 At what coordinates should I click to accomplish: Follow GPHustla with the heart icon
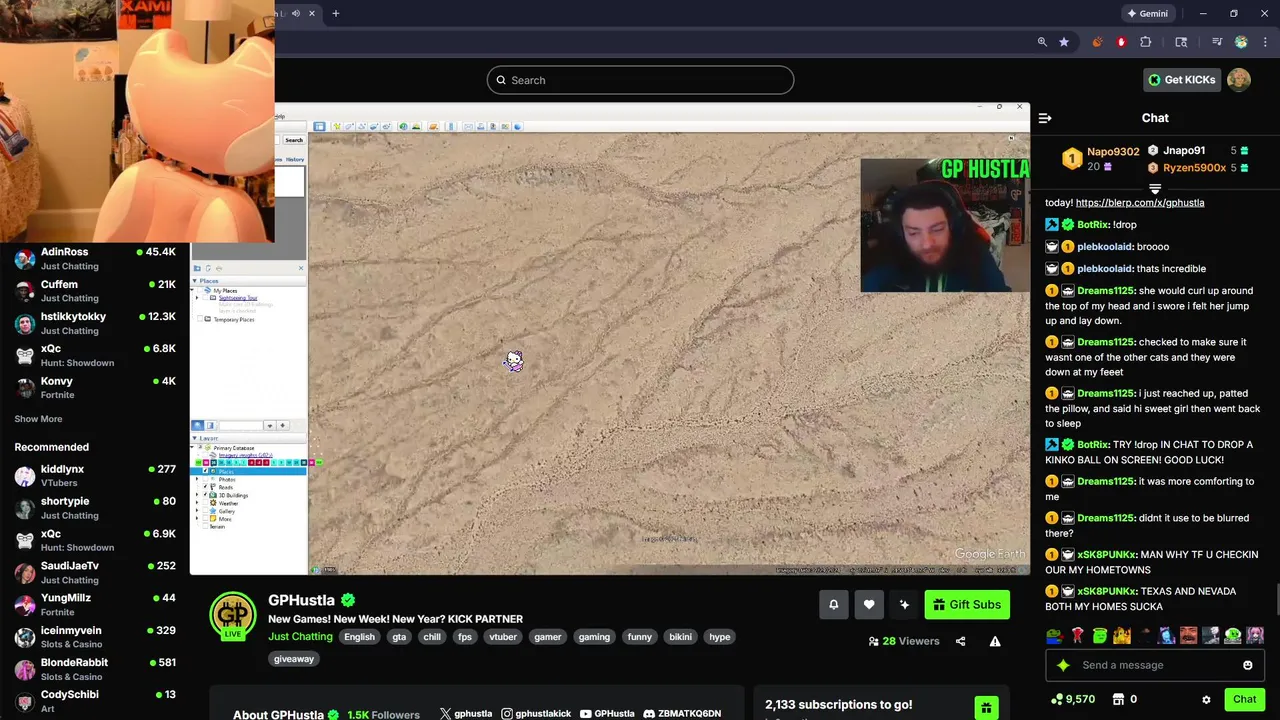[869, 604]
